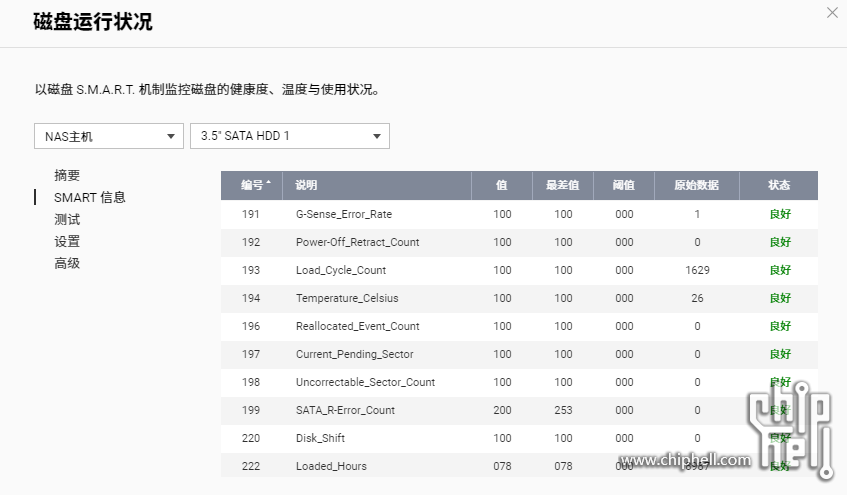Click the 最差值 column header
The height and width of the screenshot is (495, 847).
(x=562, y=185)
